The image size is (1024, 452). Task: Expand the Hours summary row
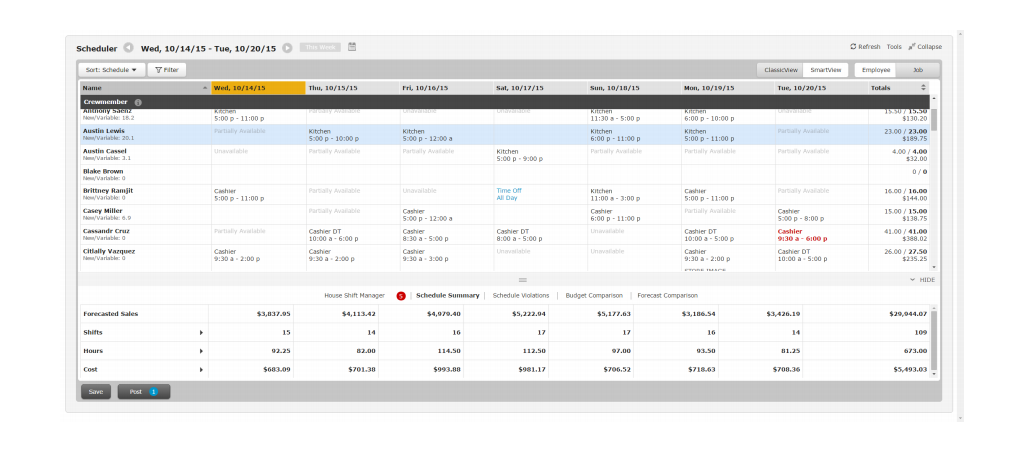pyautogui.click(x=201, y=351)
